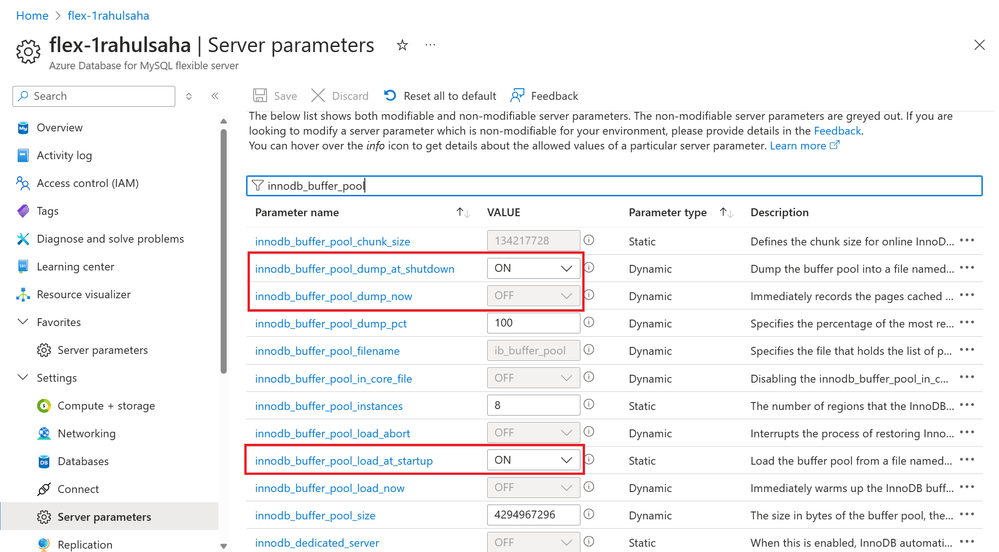
Task: Click the sidebar Search input field
Action: click(94, 96)
